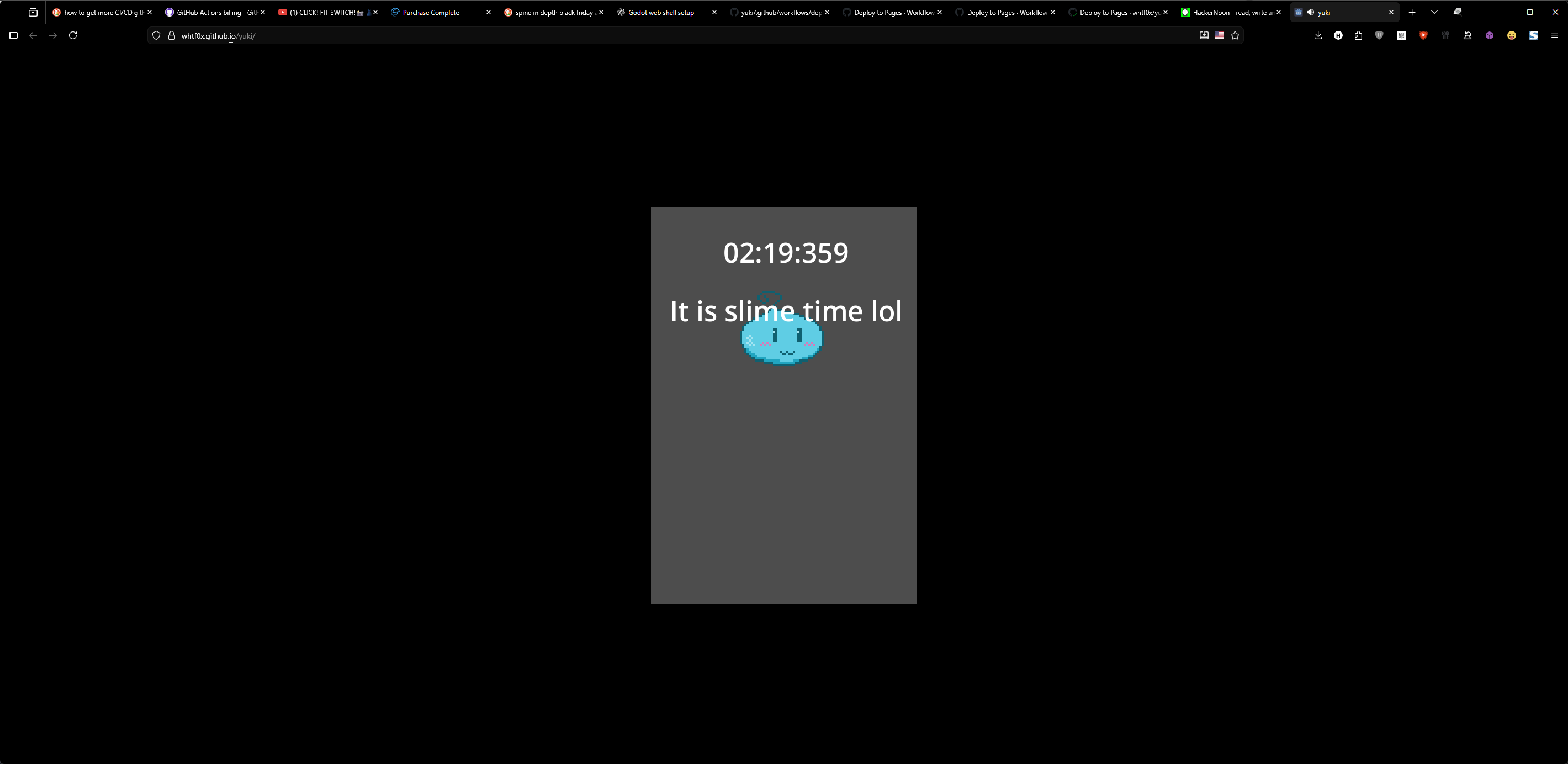Open a new tab with the plus button
This screenshot has height=764, width=1568.
1412,12
